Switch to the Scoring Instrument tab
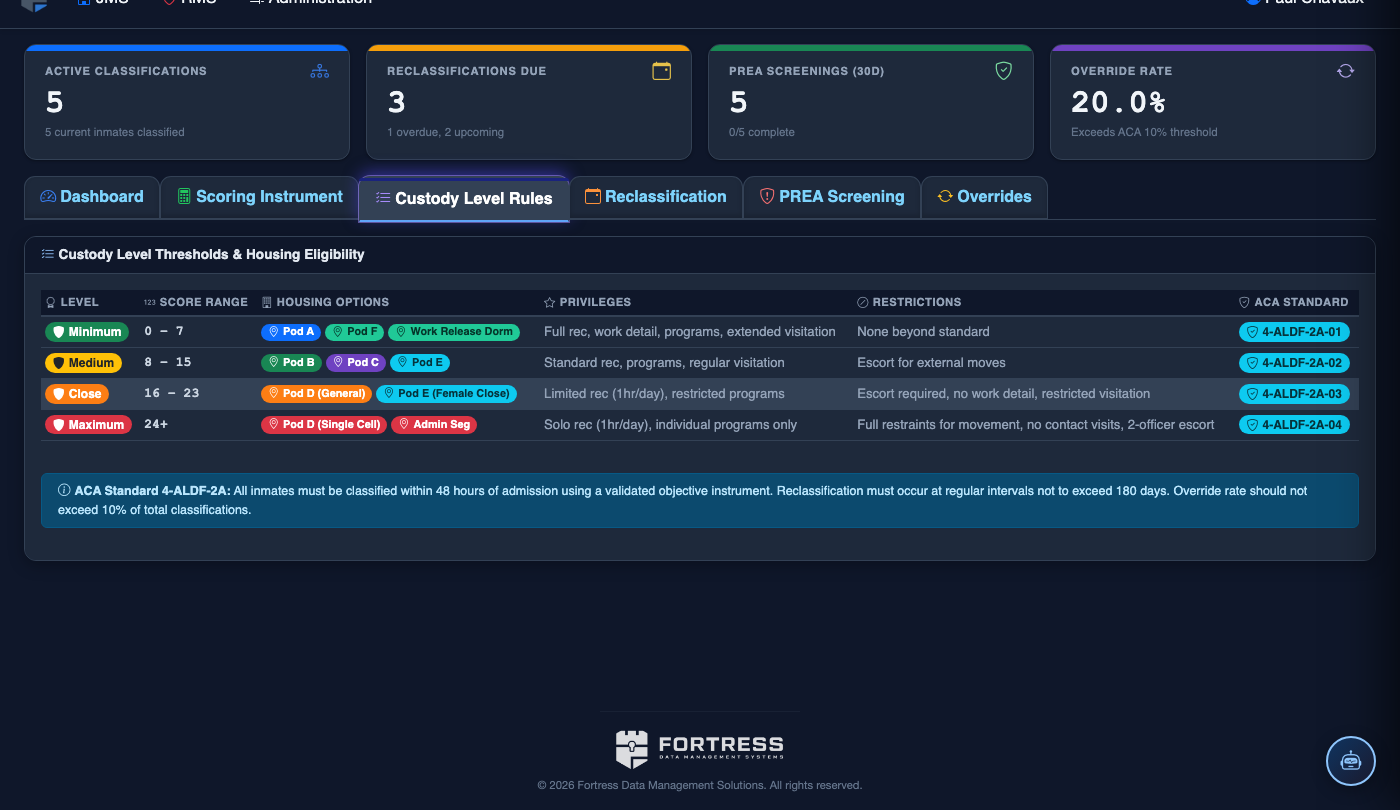Screen dimensions: 1400x810 (260, 197)
